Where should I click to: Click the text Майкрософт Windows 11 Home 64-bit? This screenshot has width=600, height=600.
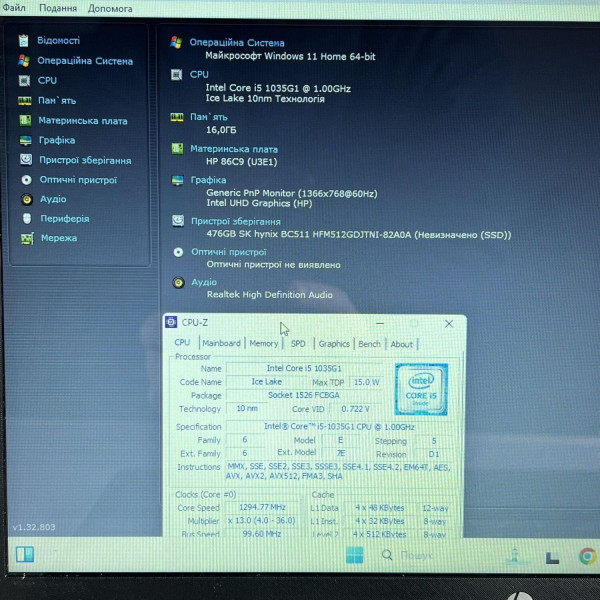pos(290,56)
